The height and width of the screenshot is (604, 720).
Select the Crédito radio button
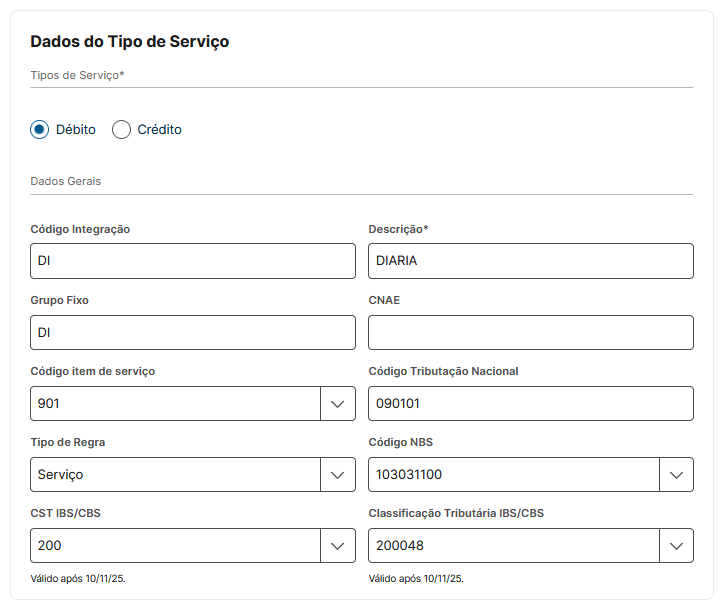pos(122,129)
